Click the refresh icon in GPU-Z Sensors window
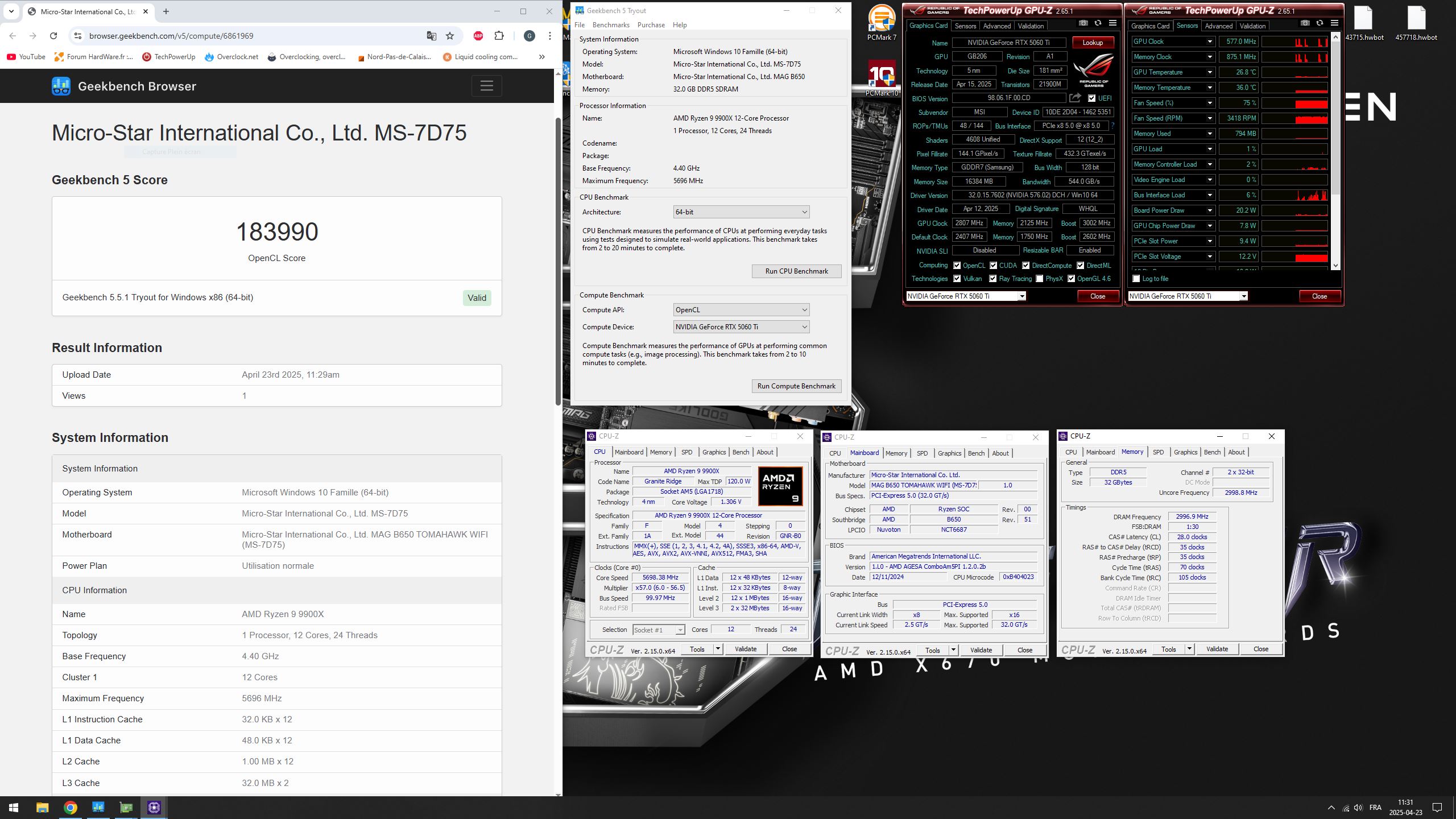The width and height of the screenshot is (1456, 819). (x=1319, y=23)
